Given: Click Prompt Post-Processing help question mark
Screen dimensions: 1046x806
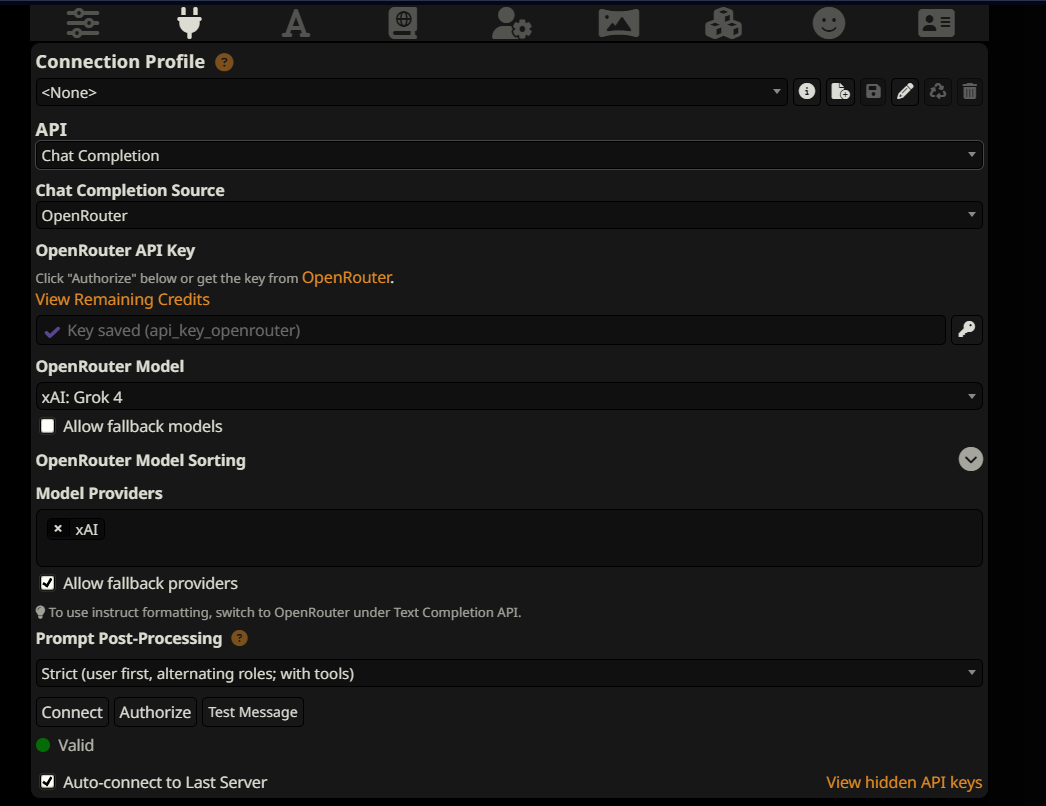Looking at the screenshot, I should [239, 639].
